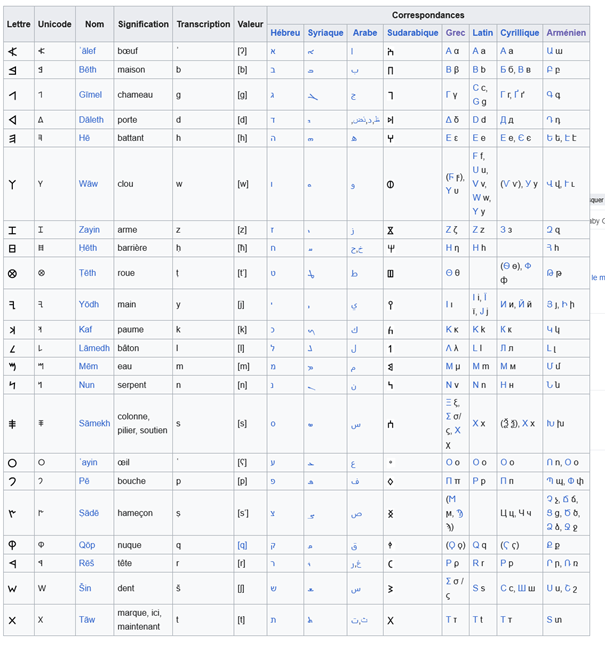Open the Bēth letter name link

pyautogui.click(x=88, y=70)
